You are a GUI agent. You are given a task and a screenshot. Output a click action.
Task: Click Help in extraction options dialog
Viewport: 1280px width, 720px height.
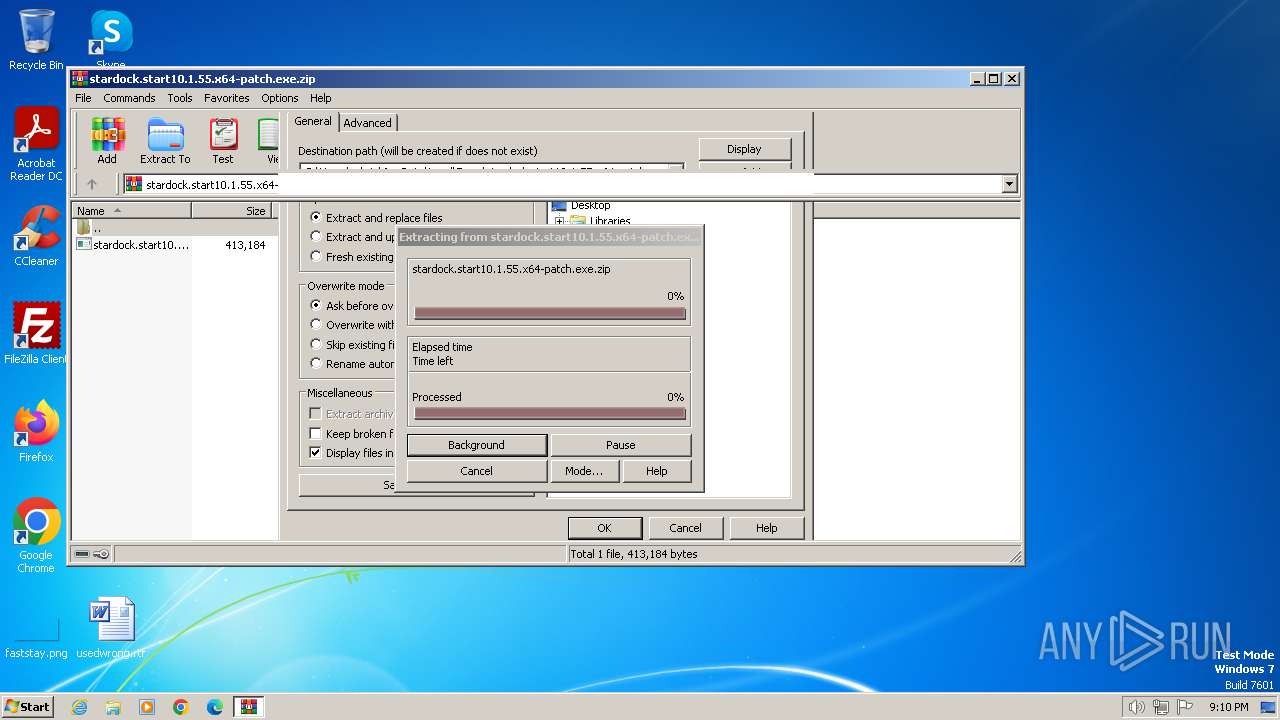766,528
